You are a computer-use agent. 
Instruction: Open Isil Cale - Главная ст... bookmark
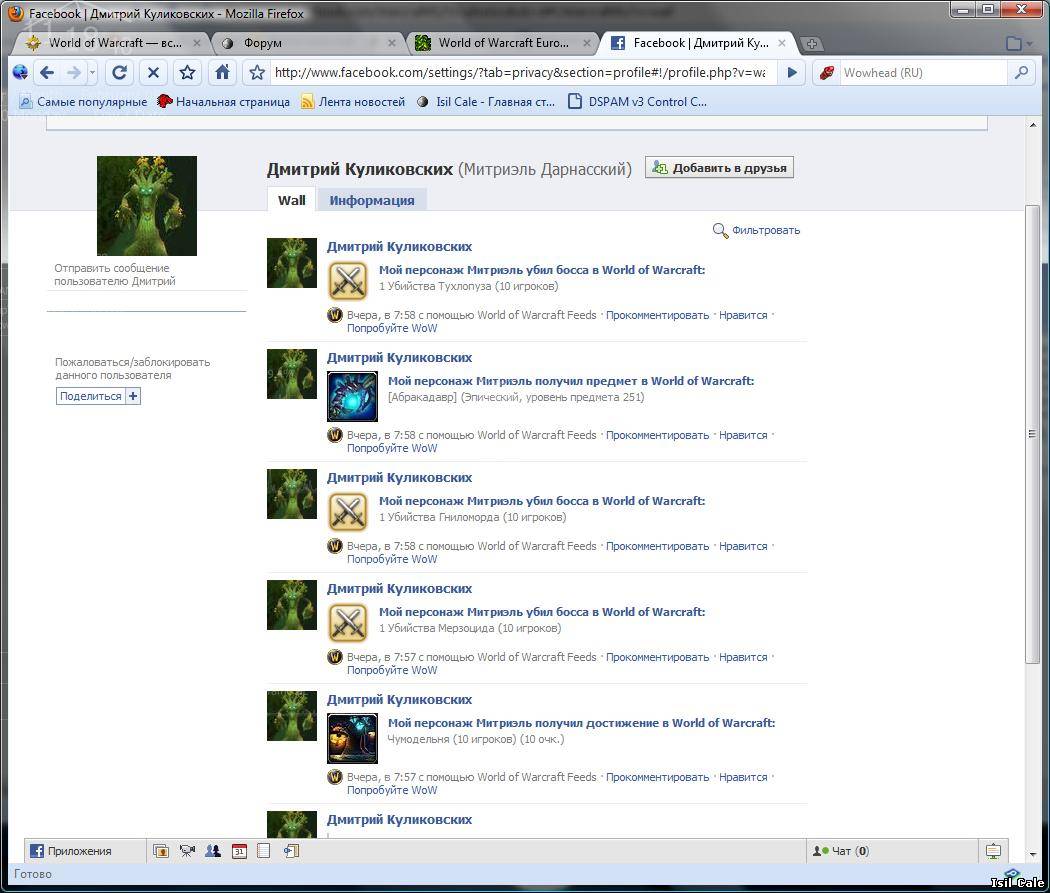tap(486, 102)
